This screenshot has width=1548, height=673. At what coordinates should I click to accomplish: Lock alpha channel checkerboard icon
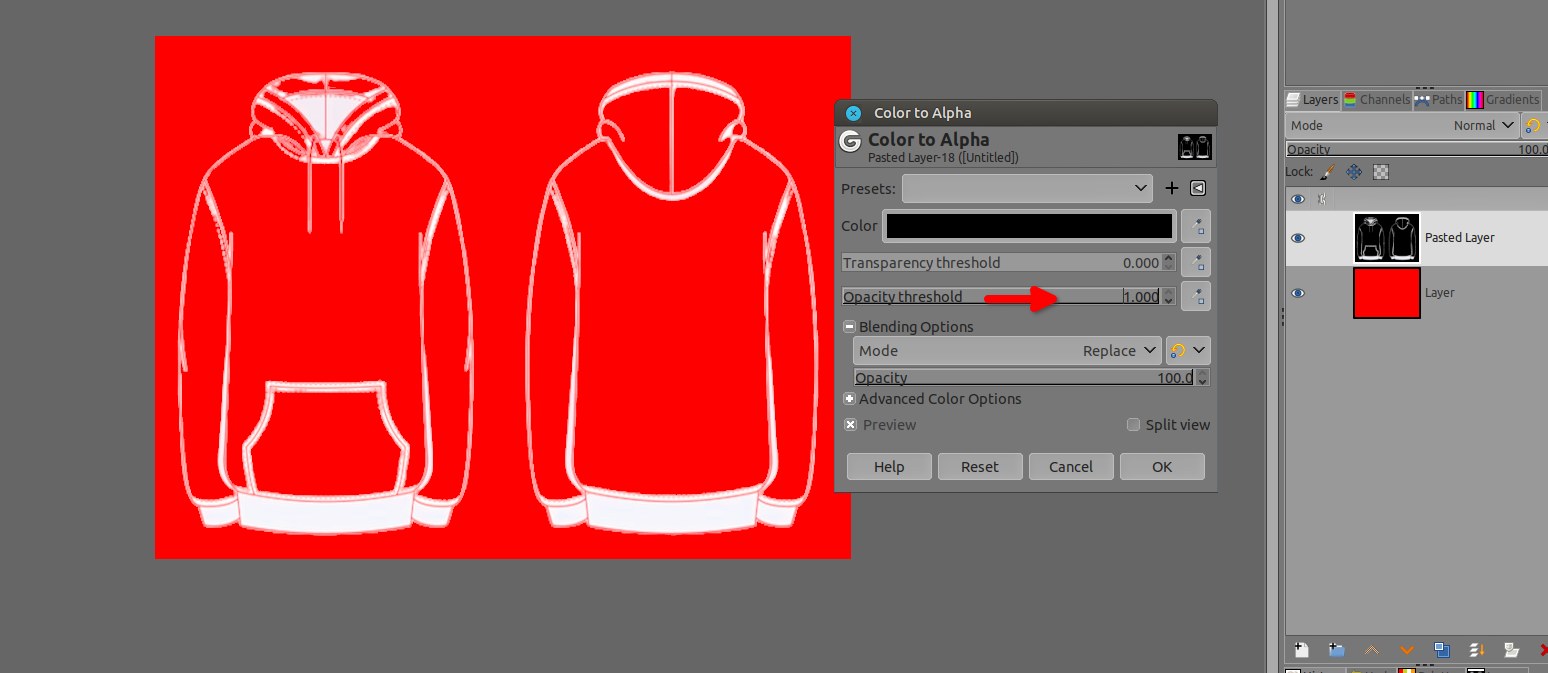(x=1381, y=172)
